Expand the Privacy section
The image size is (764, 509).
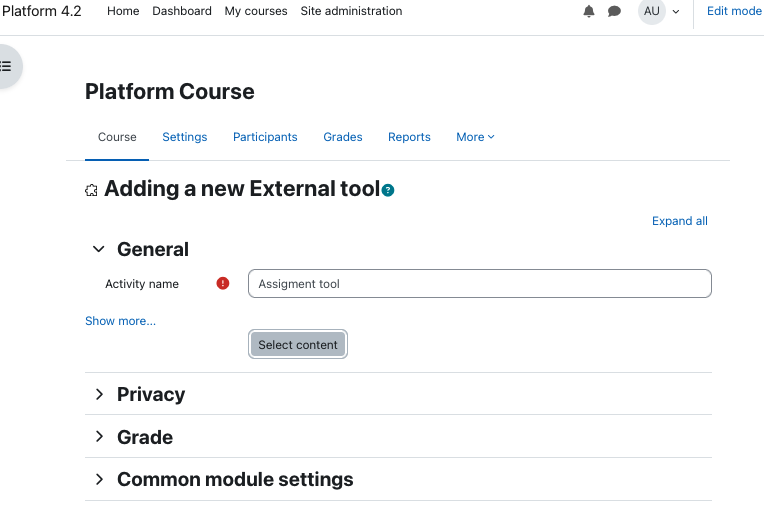pyautogui.click(x=99, y=395)
